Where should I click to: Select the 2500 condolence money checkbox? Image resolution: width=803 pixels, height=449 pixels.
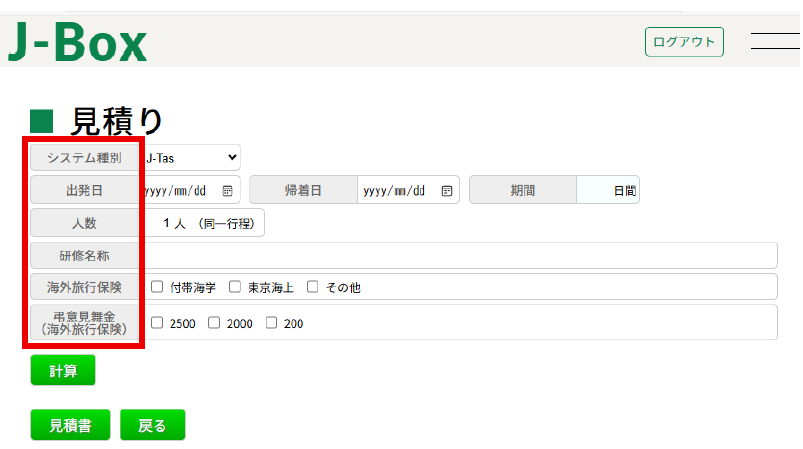tap(157, 323)
